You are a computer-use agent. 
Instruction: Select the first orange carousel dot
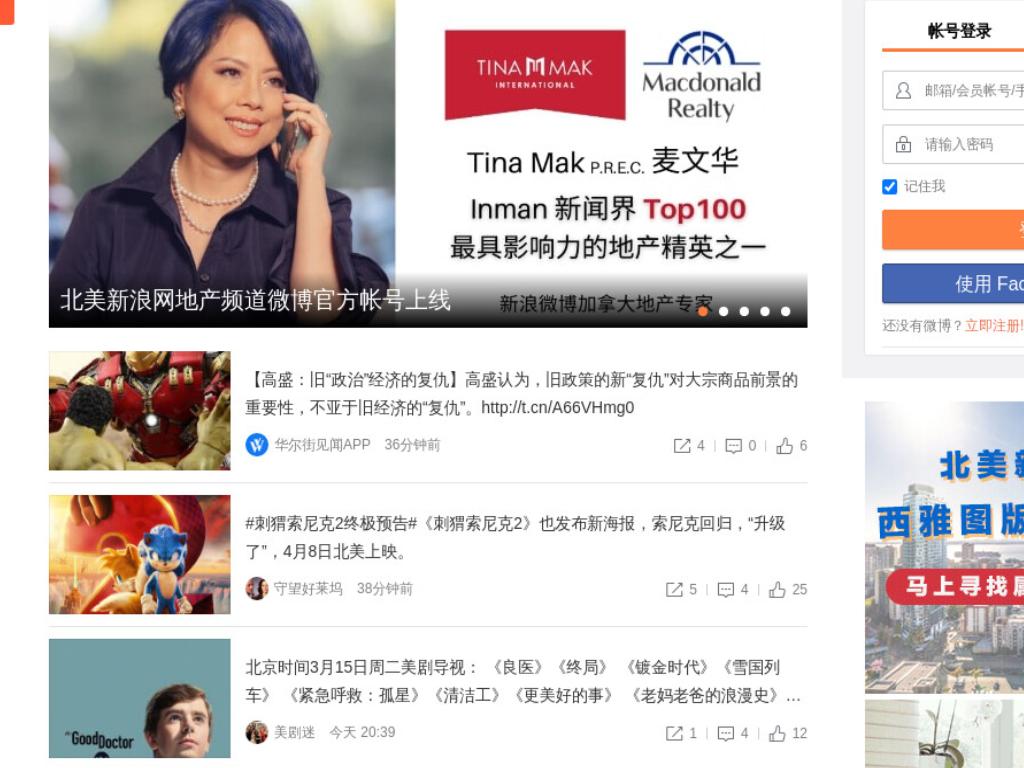pyautogui.click(x=703, y=312)
